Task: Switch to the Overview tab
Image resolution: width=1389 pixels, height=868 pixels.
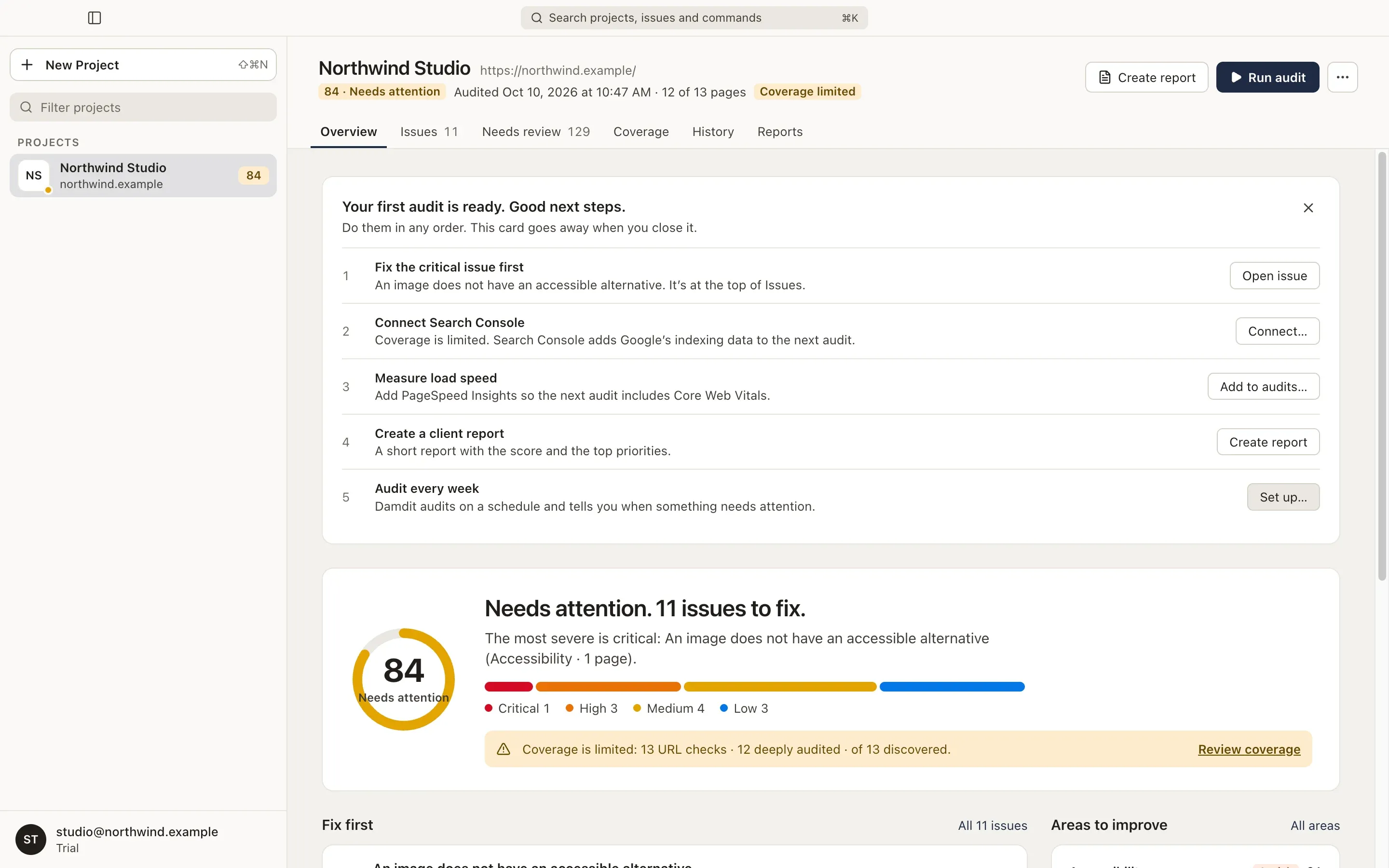Action: point(348,132)
